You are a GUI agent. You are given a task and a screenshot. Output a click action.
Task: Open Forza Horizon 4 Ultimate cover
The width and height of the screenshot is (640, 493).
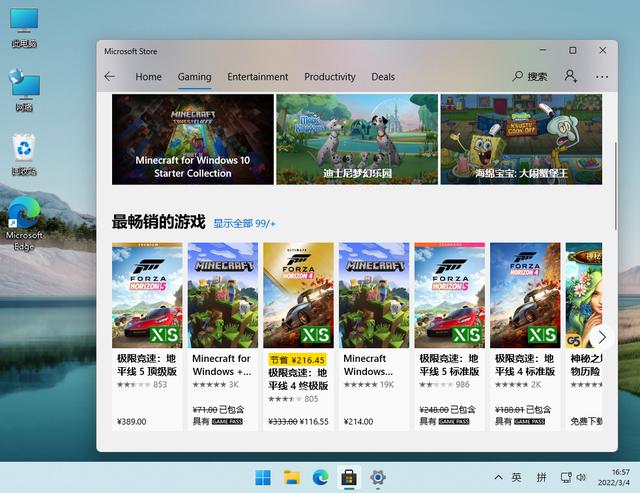pos(298,295)
